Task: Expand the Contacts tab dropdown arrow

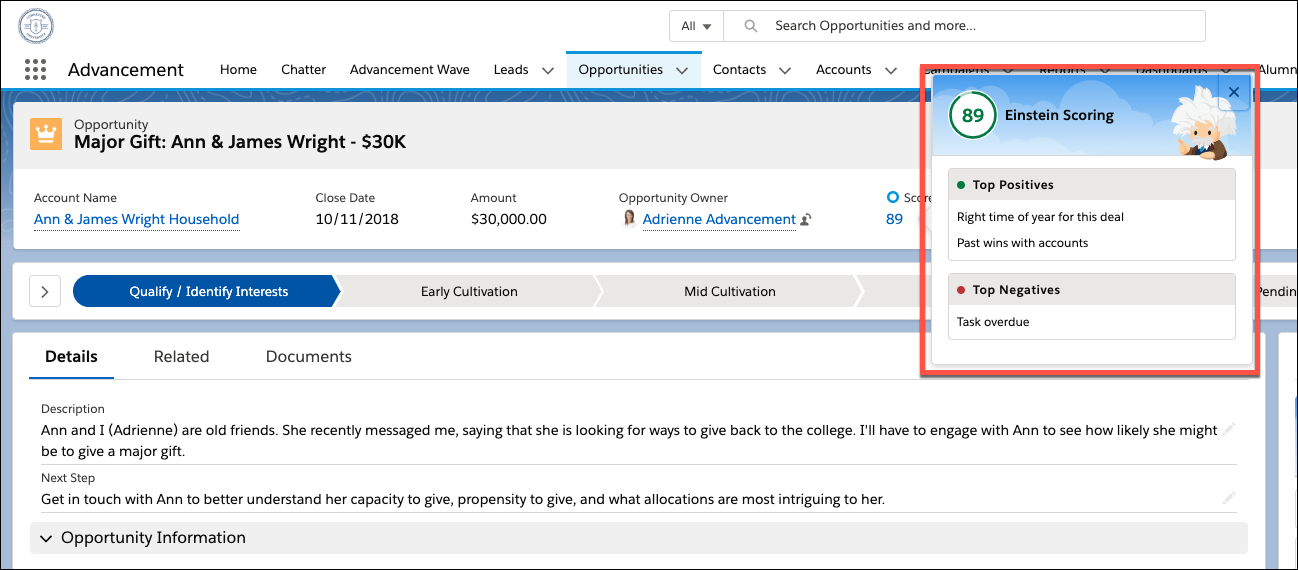Action: (x=785, y=70)
